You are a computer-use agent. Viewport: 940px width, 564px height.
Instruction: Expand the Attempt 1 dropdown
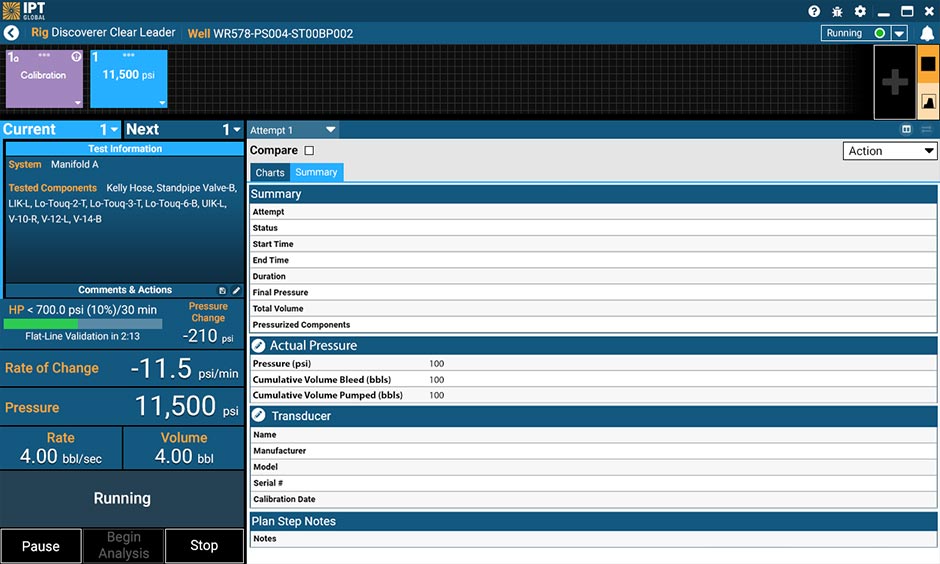(x=293, y=130)
